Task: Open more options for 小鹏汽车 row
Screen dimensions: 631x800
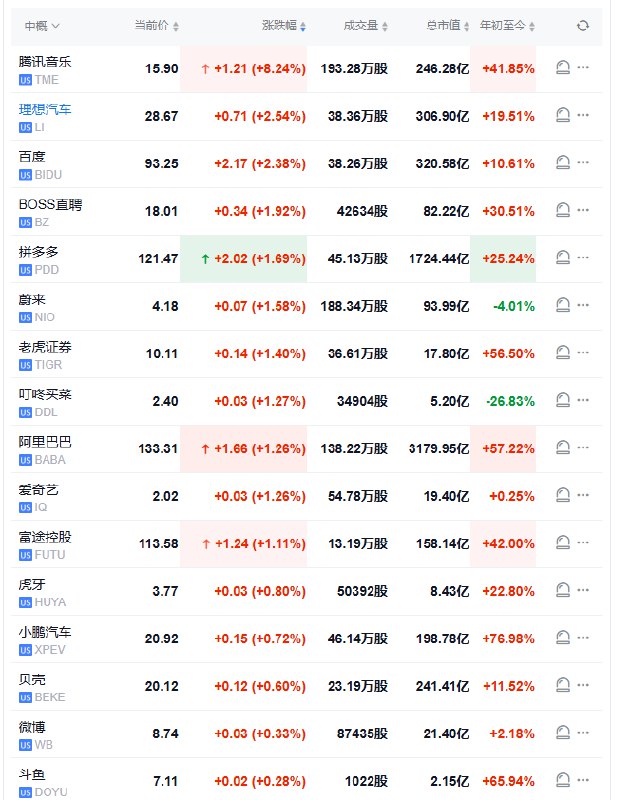Action: tap(583, 638)
